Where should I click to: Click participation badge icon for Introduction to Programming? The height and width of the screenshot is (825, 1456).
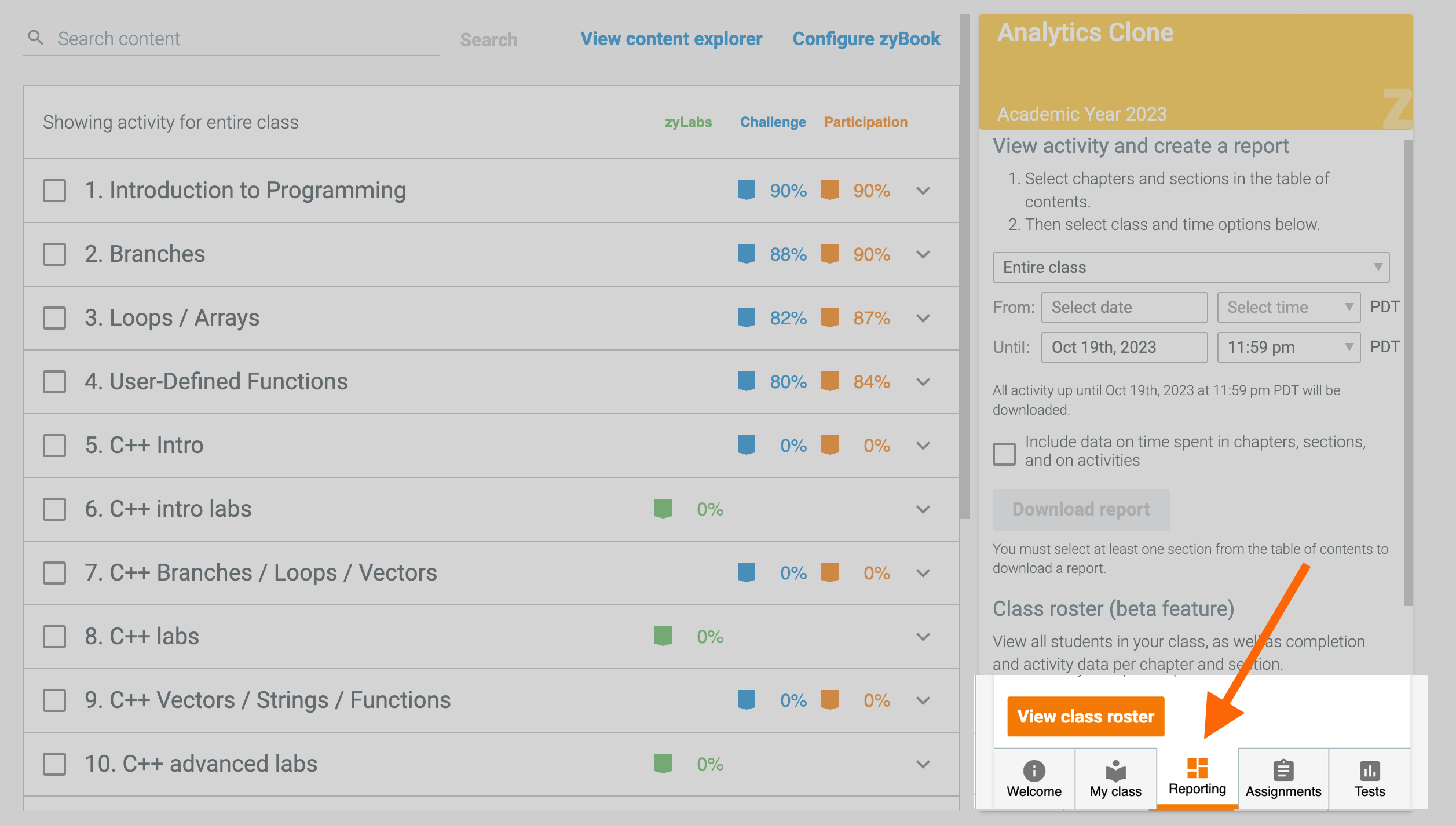click(830, 190)
